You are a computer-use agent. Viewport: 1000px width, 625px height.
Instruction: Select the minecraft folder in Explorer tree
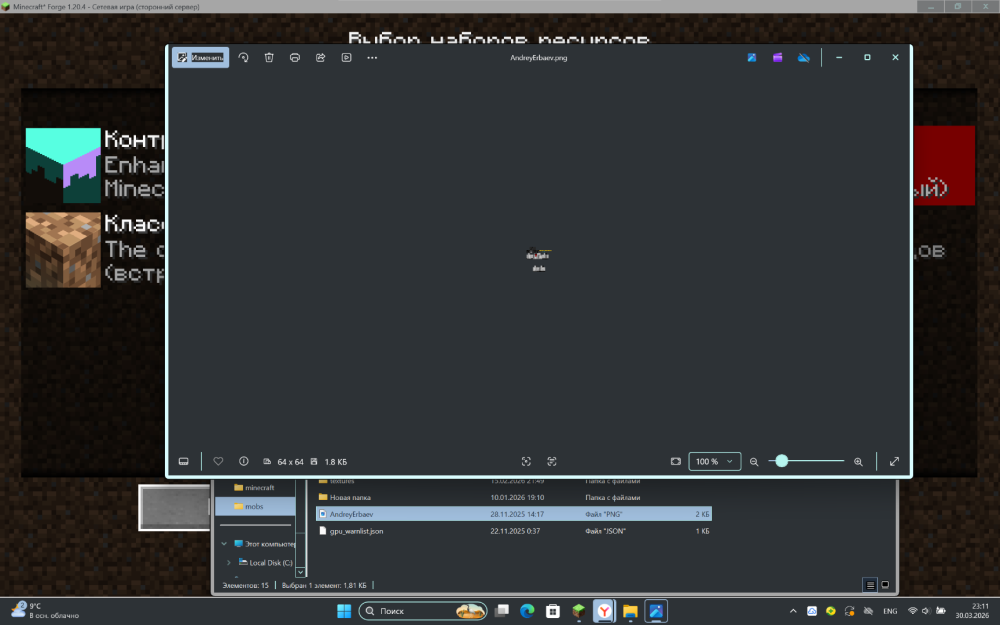254,488
